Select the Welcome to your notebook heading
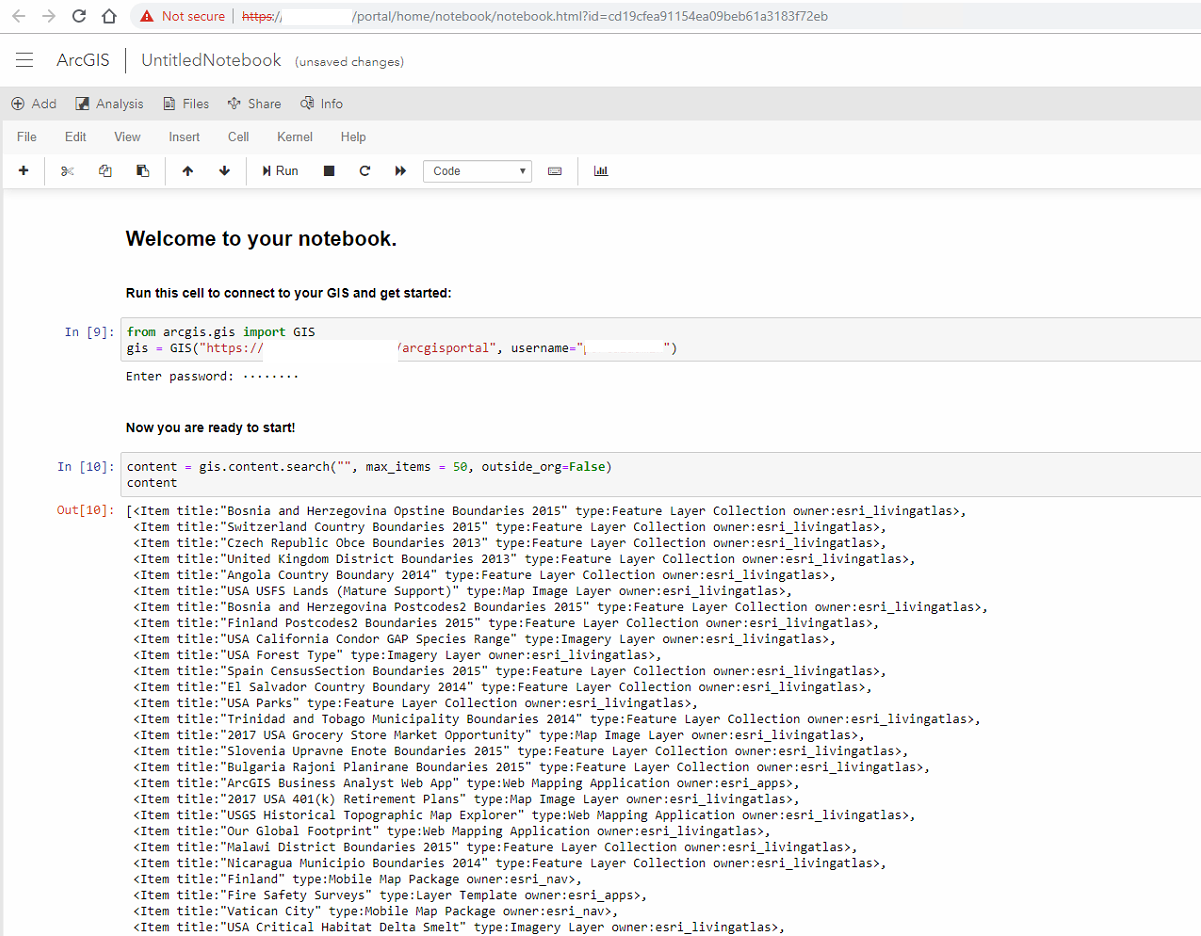Viewport: 1201px width, 936px height. click(261, 239)
